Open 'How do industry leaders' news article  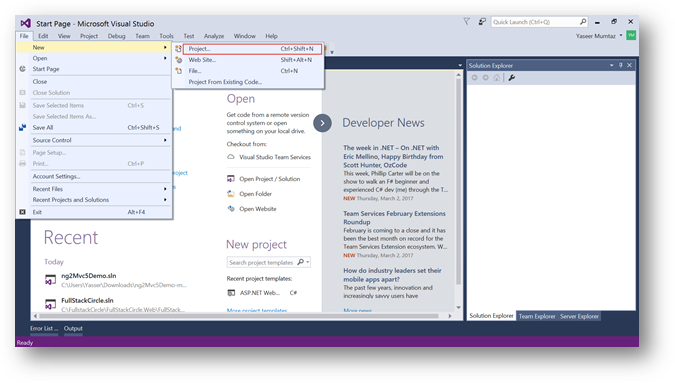point(392,275)
